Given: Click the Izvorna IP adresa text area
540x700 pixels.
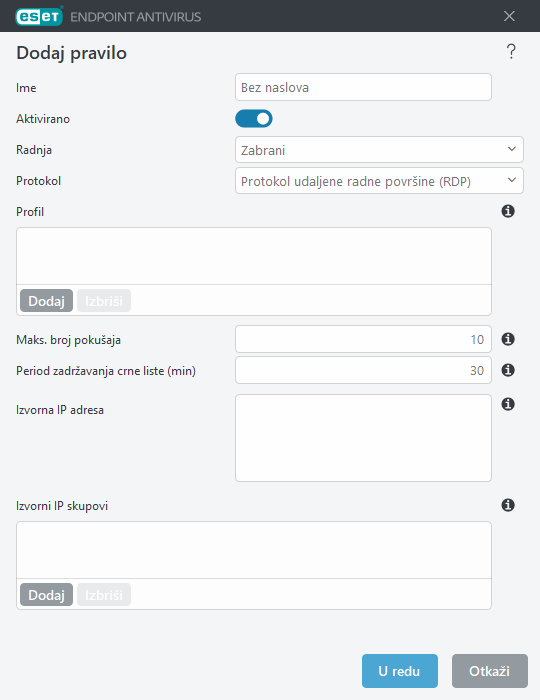Looking at the screenshot, I should pyautogui.click(x=363, y=438).
